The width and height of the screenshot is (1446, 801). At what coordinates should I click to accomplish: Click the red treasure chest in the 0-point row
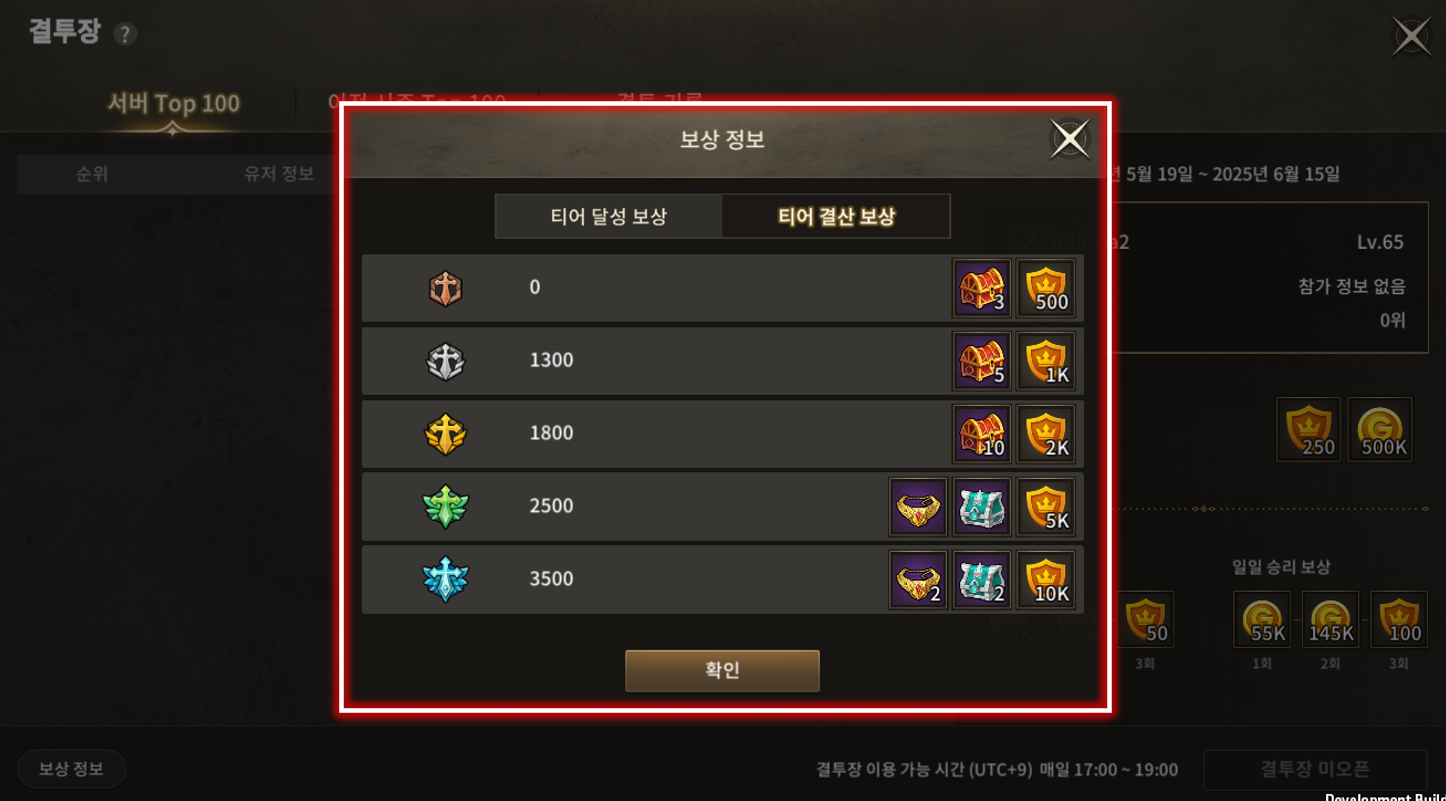(x=982, y=288)
